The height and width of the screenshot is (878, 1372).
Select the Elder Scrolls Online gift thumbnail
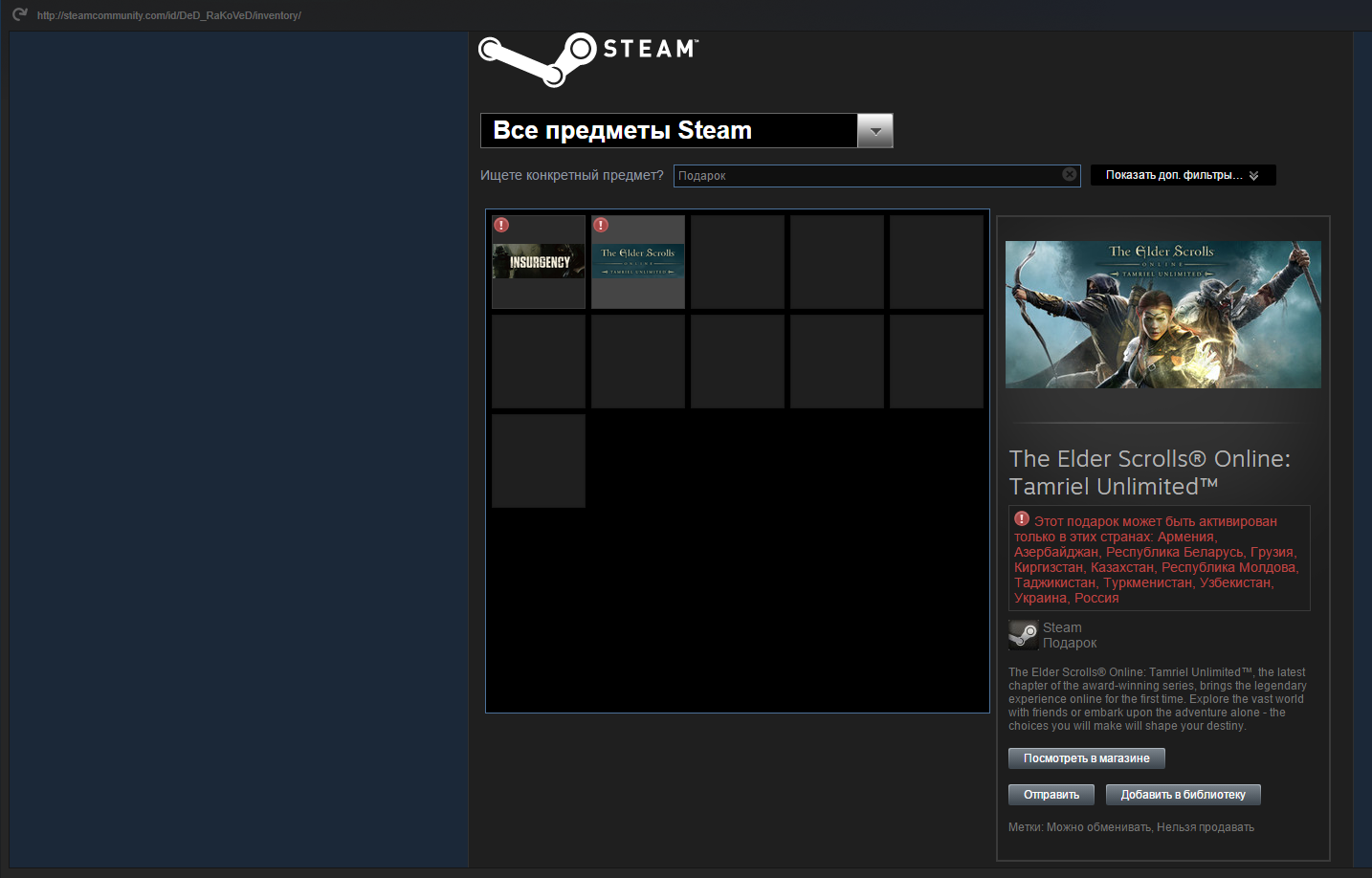(x=638, y=263)
